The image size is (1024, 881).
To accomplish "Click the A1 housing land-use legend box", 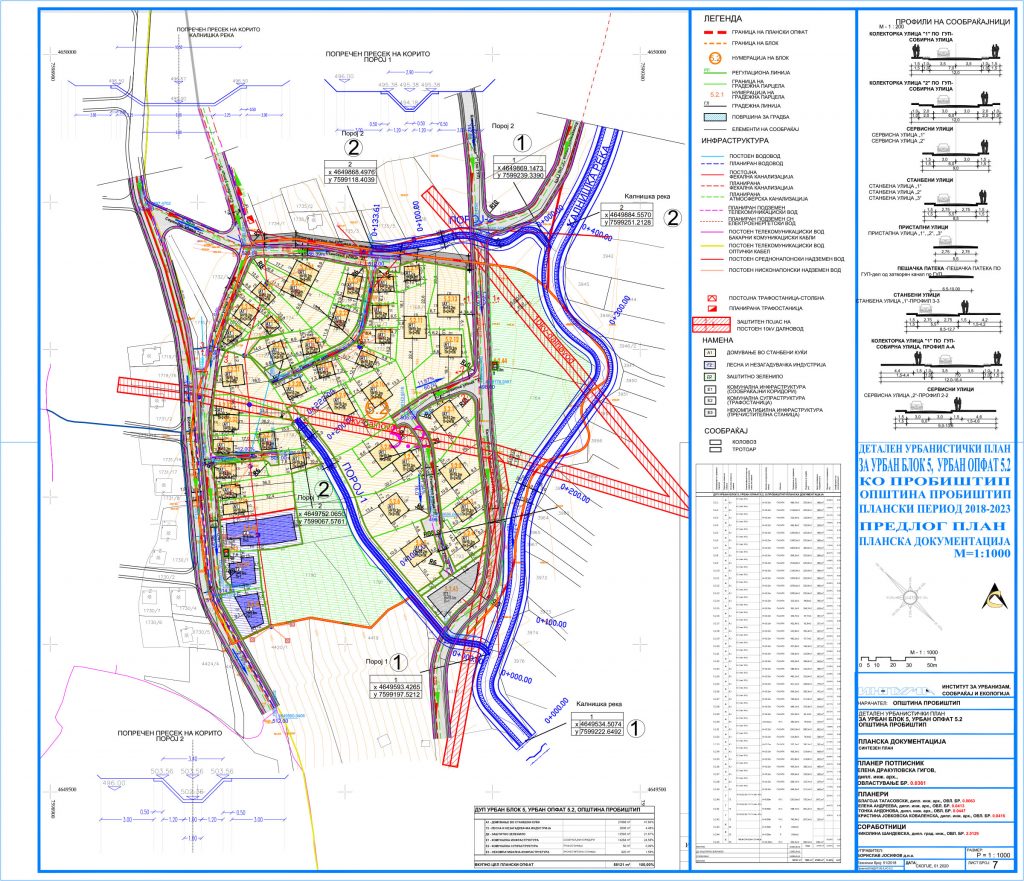I will [710, 353].
